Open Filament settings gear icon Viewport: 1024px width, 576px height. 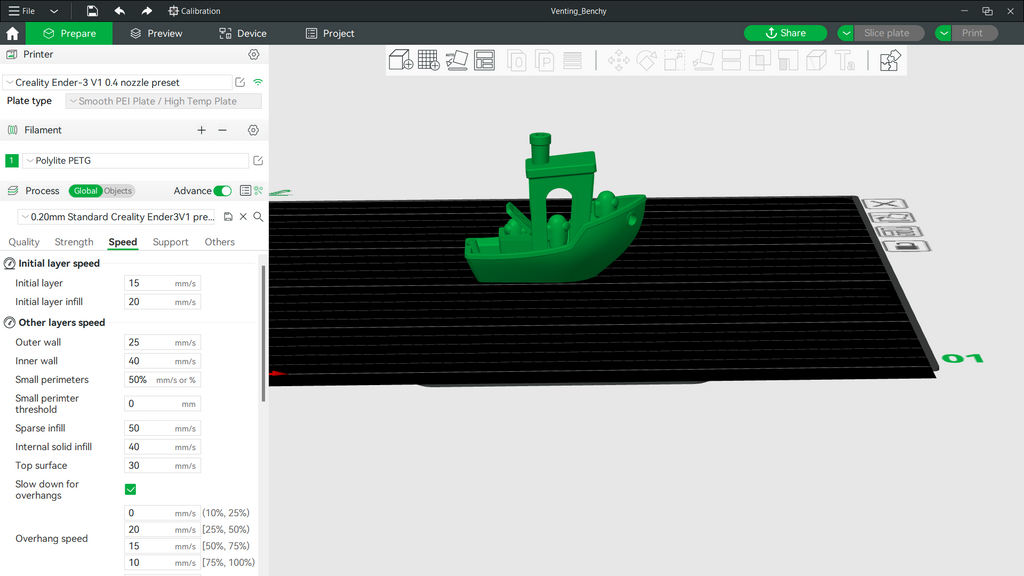click(x=253, y=130)
